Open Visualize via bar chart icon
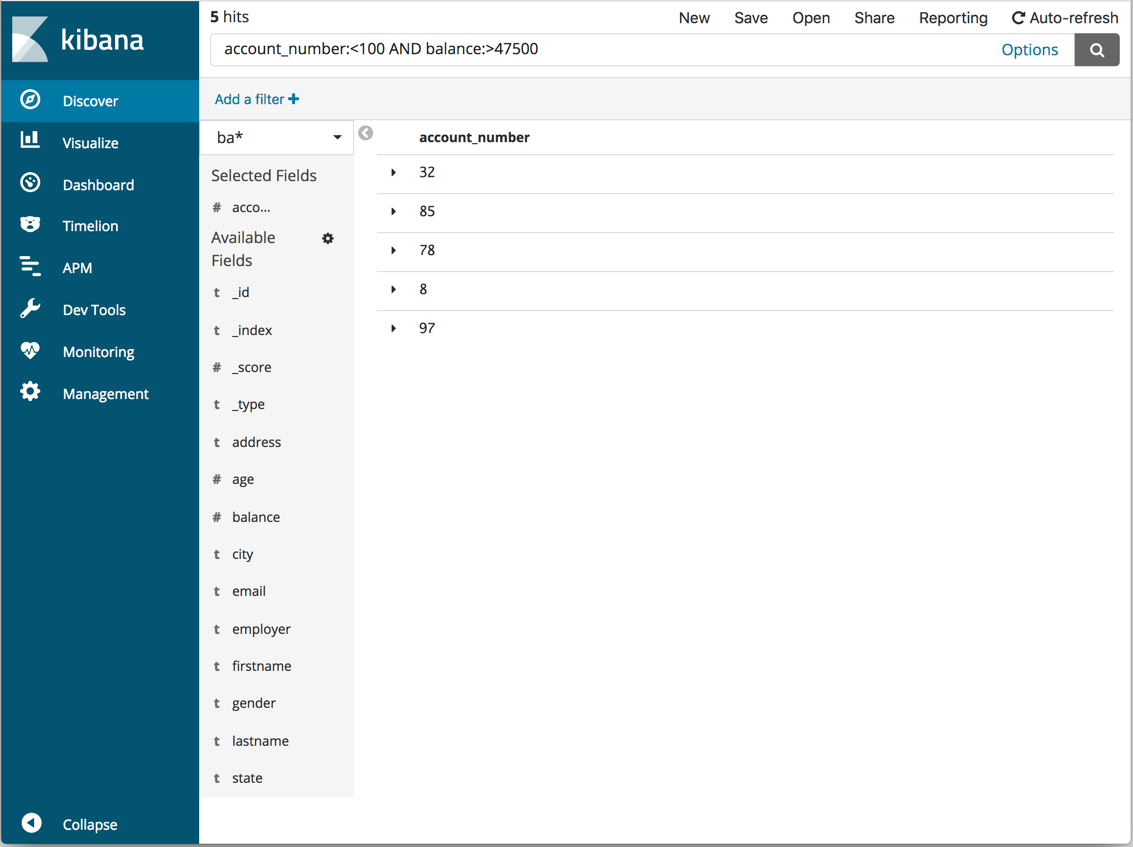This screenshot has width=1133, height=847. click(x=31, y=141)
